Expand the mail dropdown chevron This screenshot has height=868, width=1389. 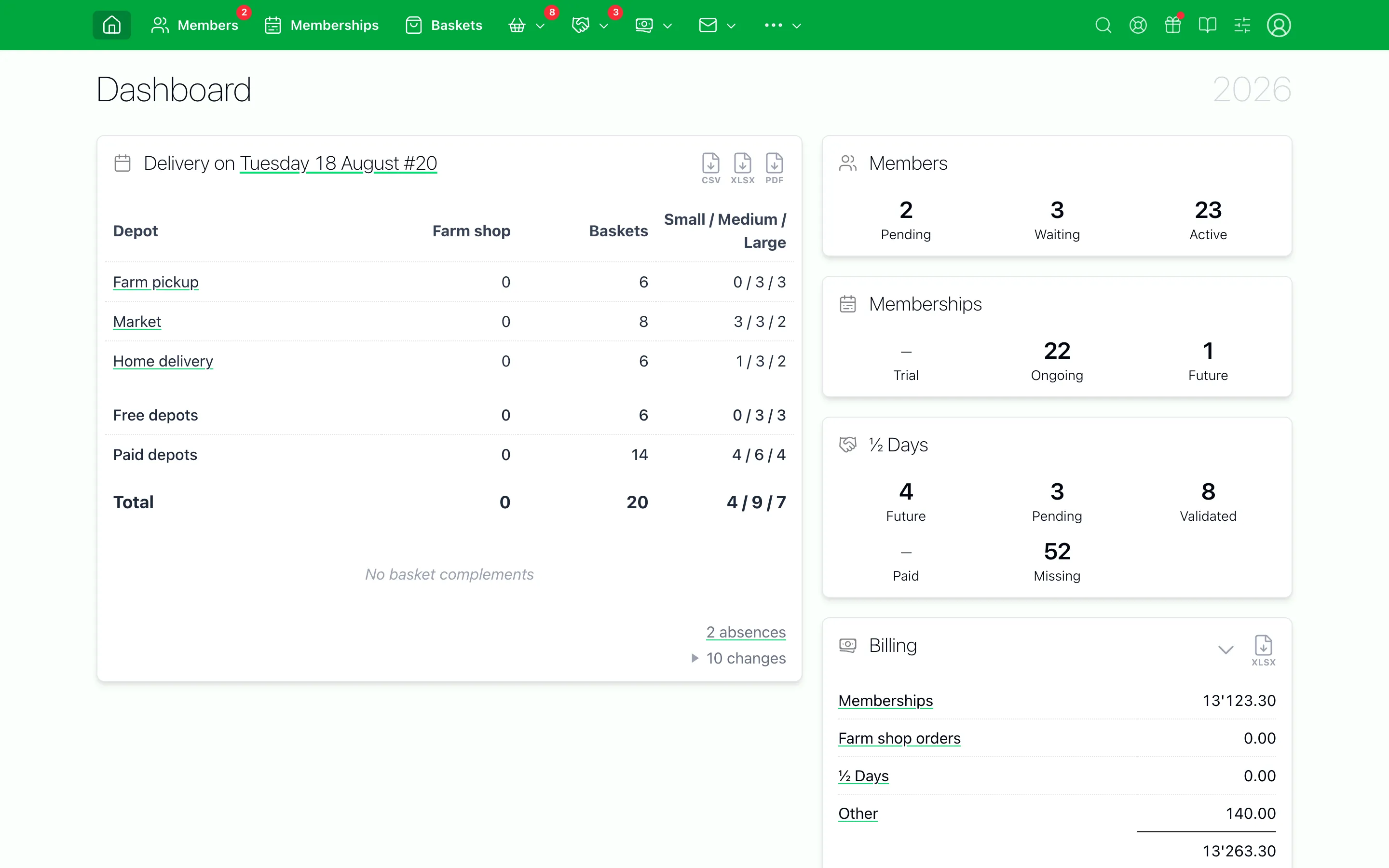pos(731,26)
